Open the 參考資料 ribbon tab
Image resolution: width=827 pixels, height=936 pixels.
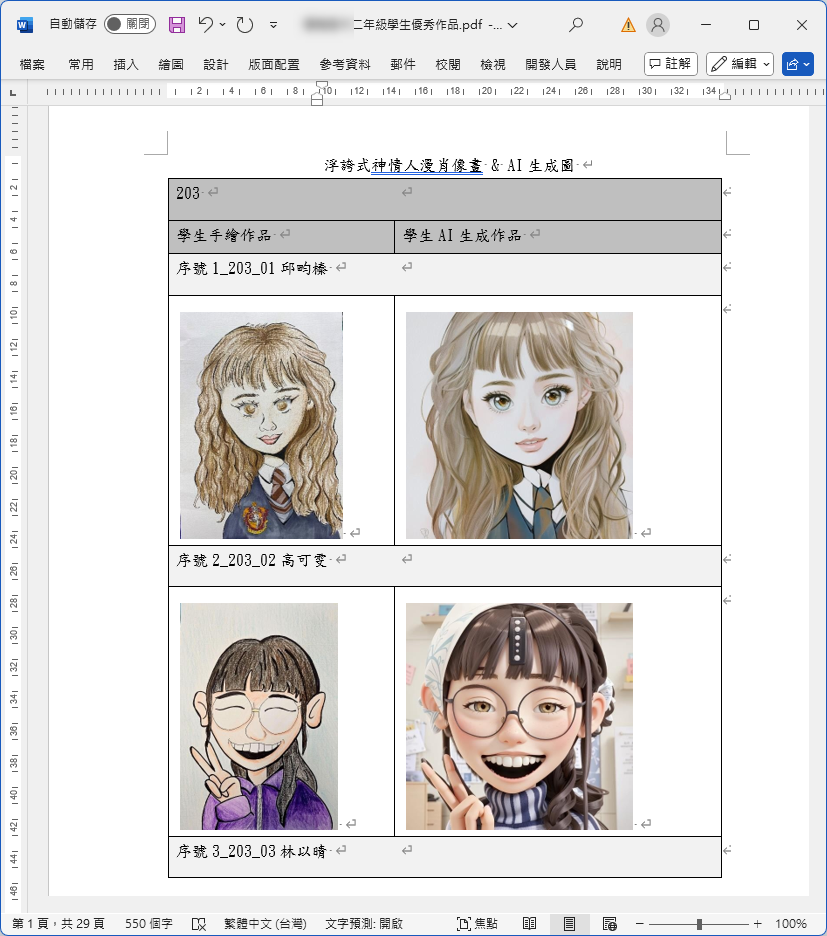pyautogui.click(x=345, y=64)
